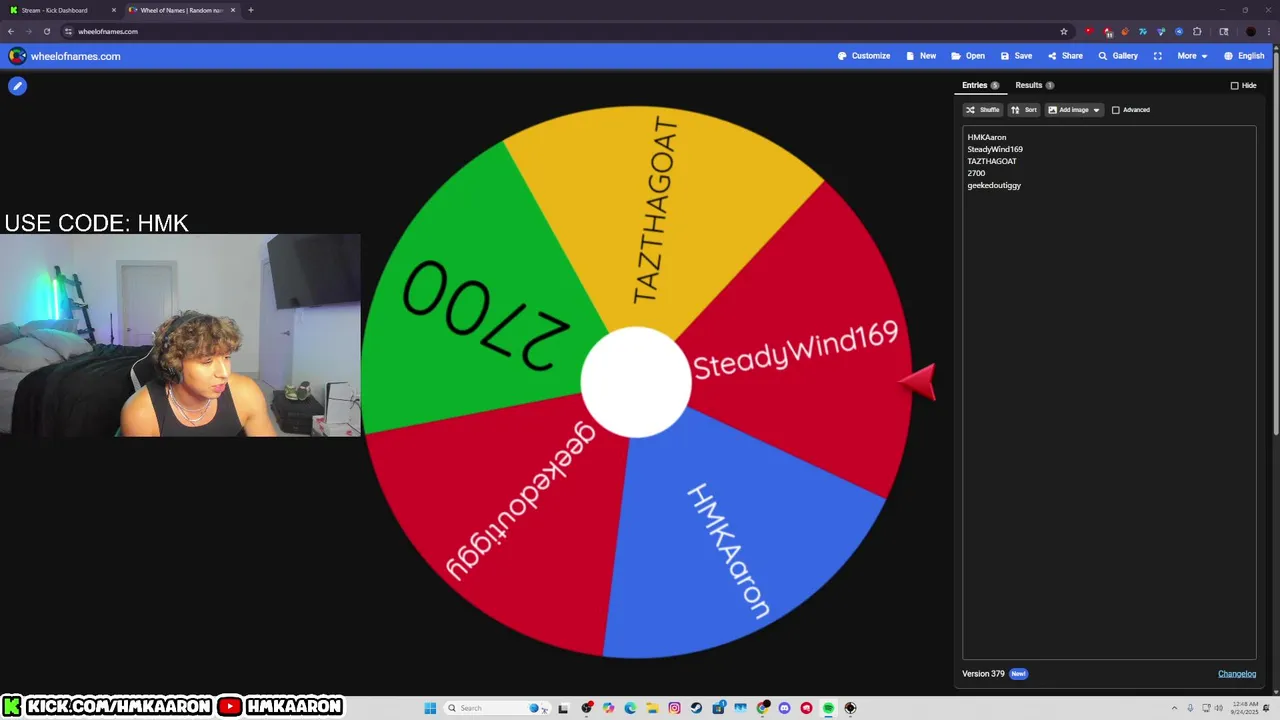Click the HMKAaron entry in the list
The height and width of the screenshot is (720, 1280).
[x=987, y=137]
